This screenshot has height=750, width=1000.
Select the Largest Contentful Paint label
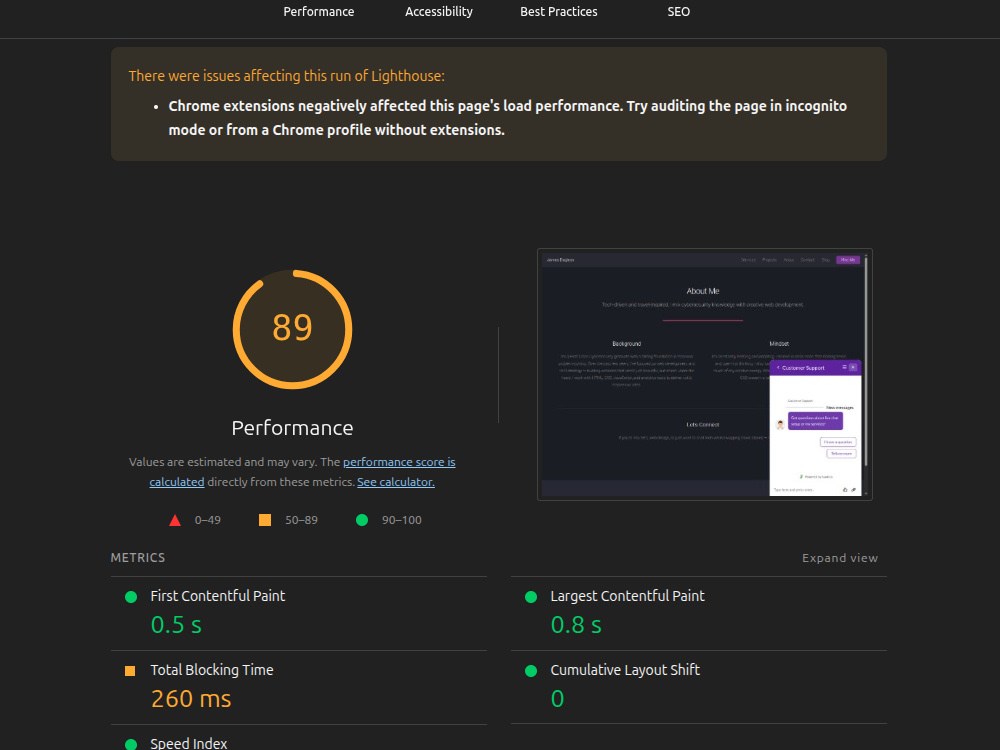click(x=628, y=596)
